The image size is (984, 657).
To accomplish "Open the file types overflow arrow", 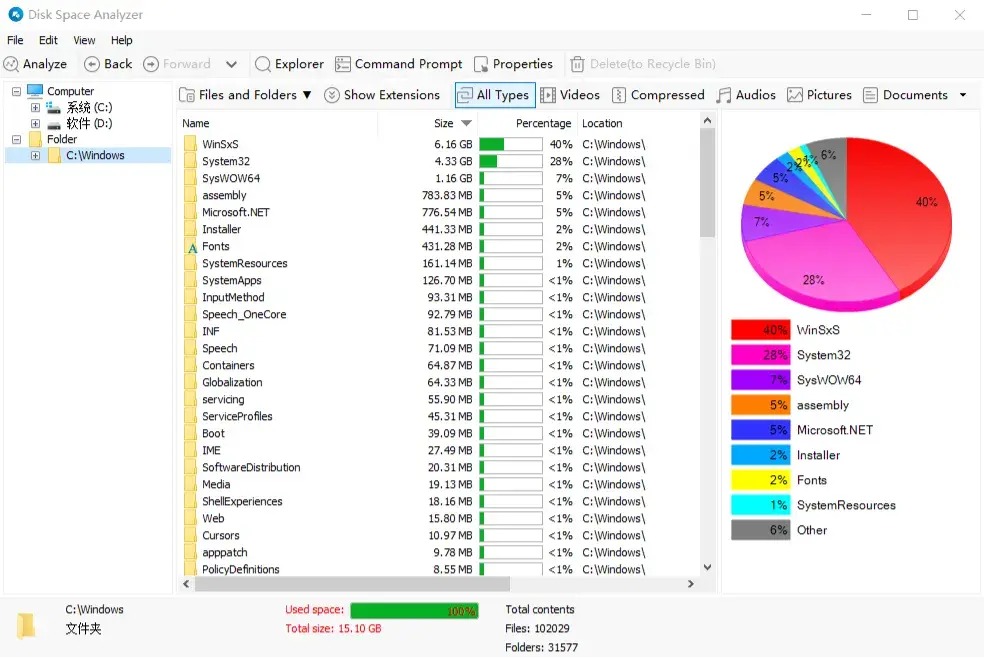I will tap(963, 95).
